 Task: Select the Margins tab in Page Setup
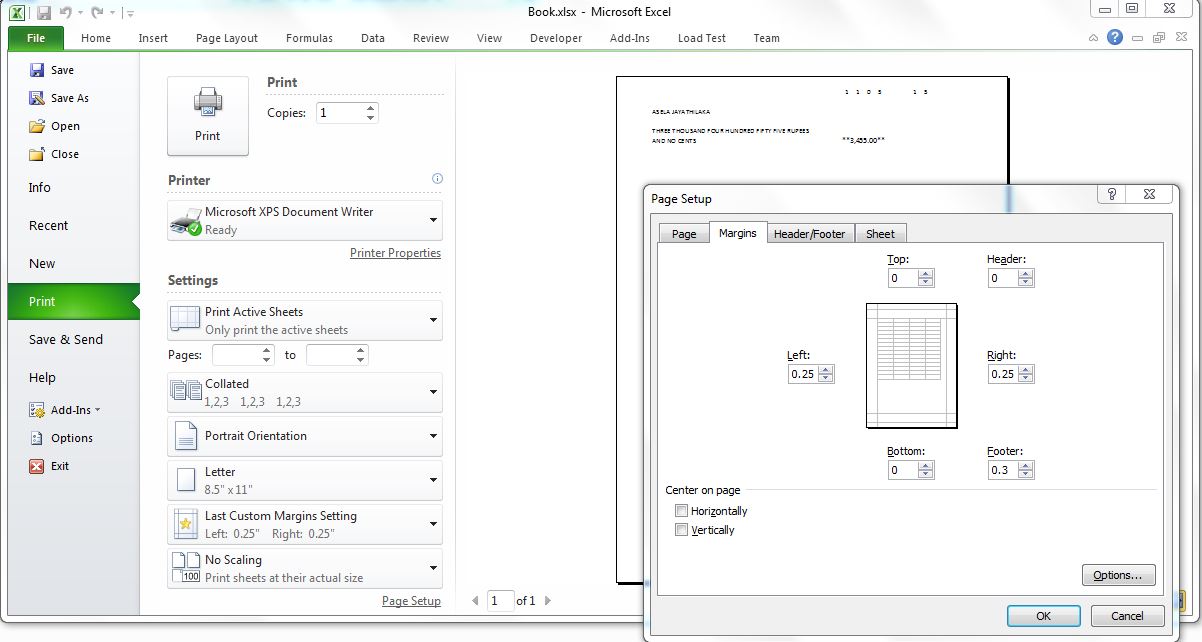[x=738, y=232]
